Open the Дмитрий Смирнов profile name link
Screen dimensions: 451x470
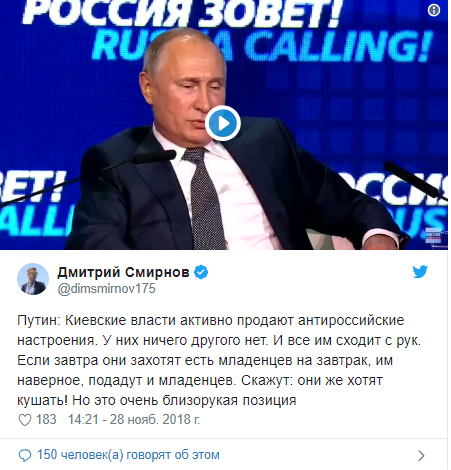[x=123, y=272]
